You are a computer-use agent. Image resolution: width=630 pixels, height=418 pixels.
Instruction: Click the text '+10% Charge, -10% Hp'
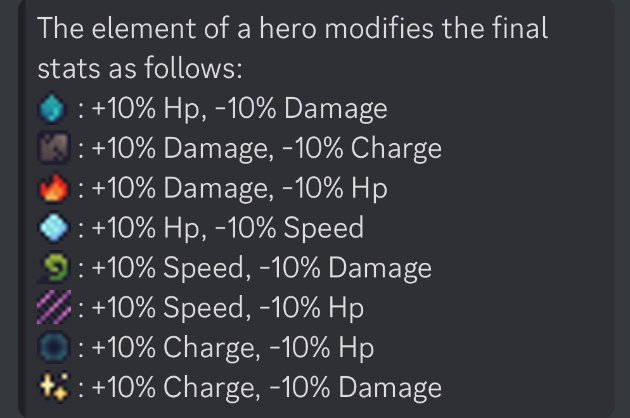pyautogui.click(x=233, y=348)
